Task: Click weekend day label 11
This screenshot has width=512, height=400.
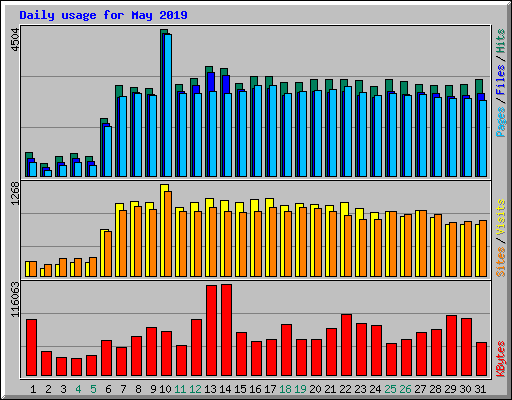Action: (180, 389)
